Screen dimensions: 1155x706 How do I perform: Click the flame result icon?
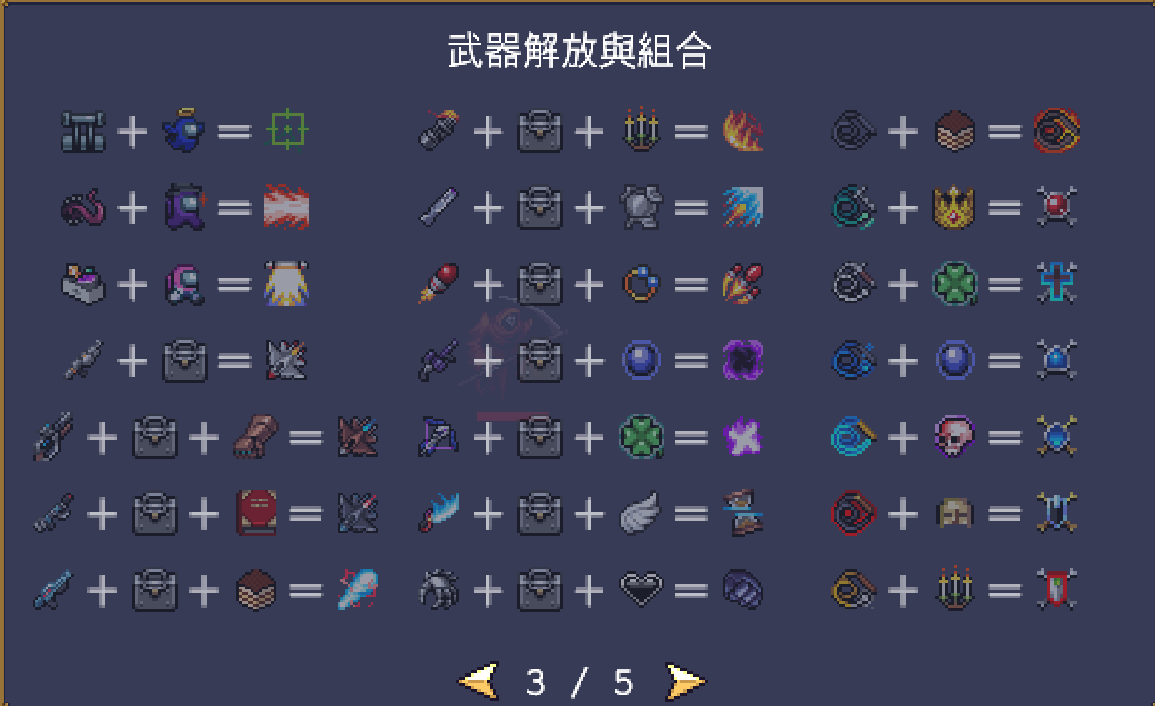pyautogui.click(x=742, y=130)
